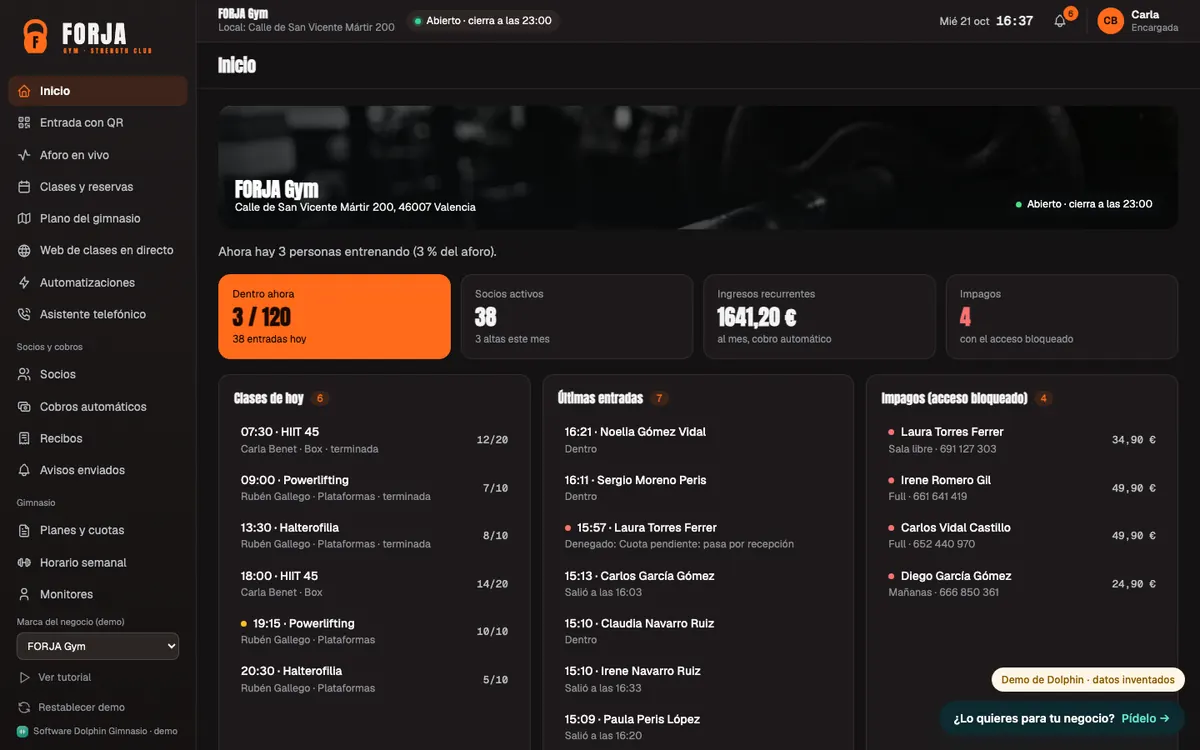Click the document icon for Planes y cuotas

coord(24,531)
